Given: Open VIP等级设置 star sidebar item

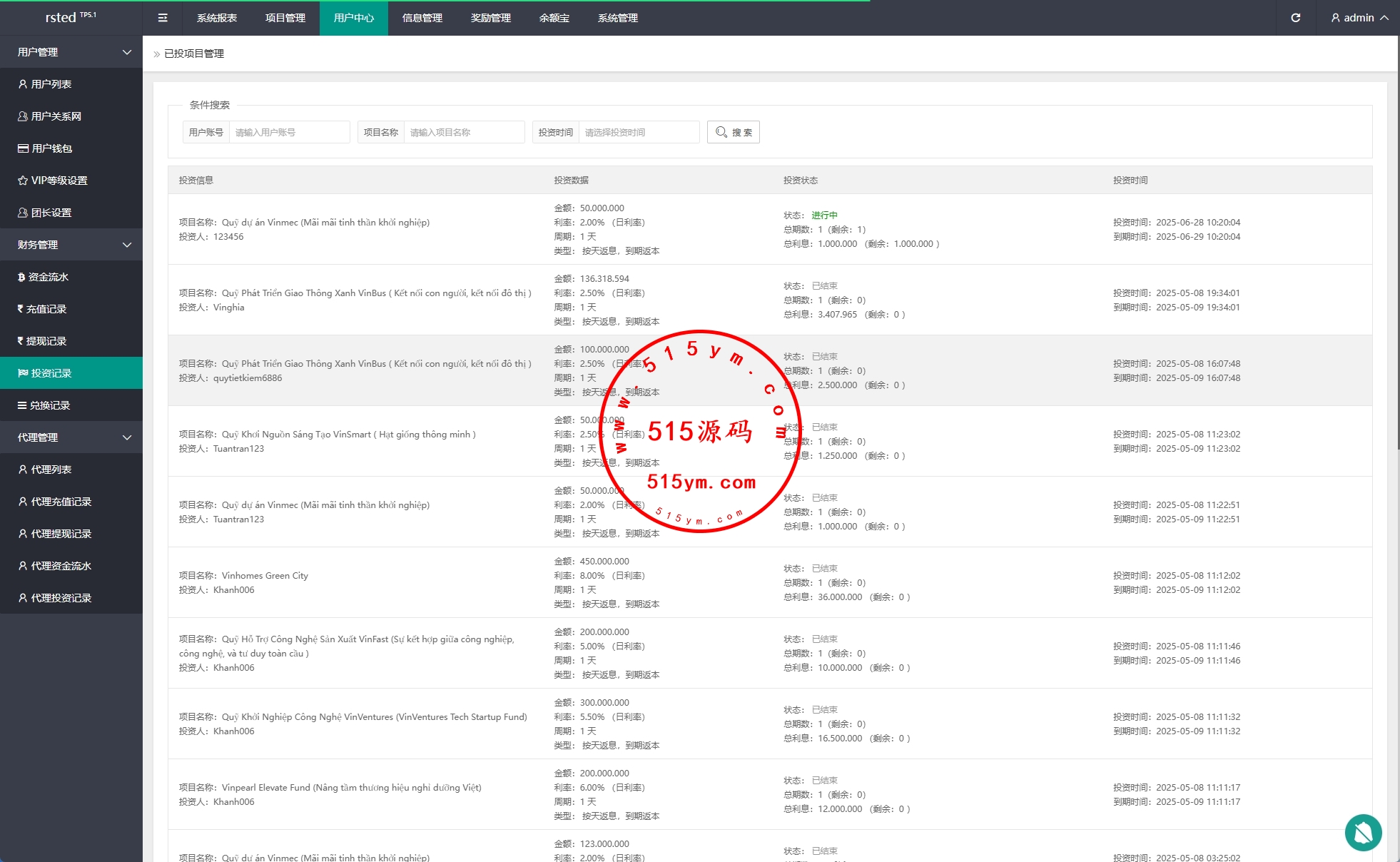Looking at the screenshot, I should pyautogui.click(x=59, y=181).
